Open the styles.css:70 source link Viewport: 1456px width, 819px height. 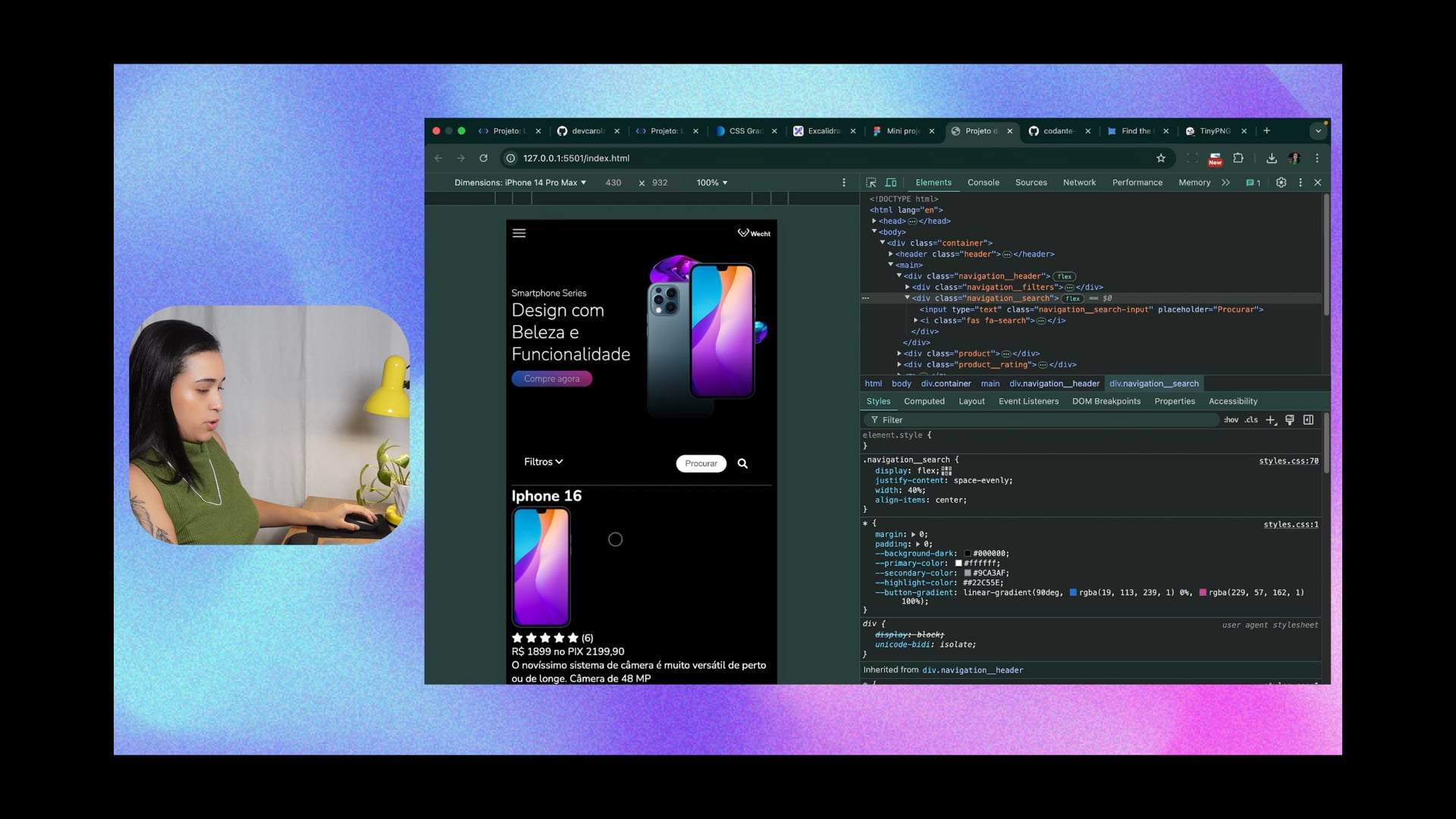click(x=1288, y=461)
